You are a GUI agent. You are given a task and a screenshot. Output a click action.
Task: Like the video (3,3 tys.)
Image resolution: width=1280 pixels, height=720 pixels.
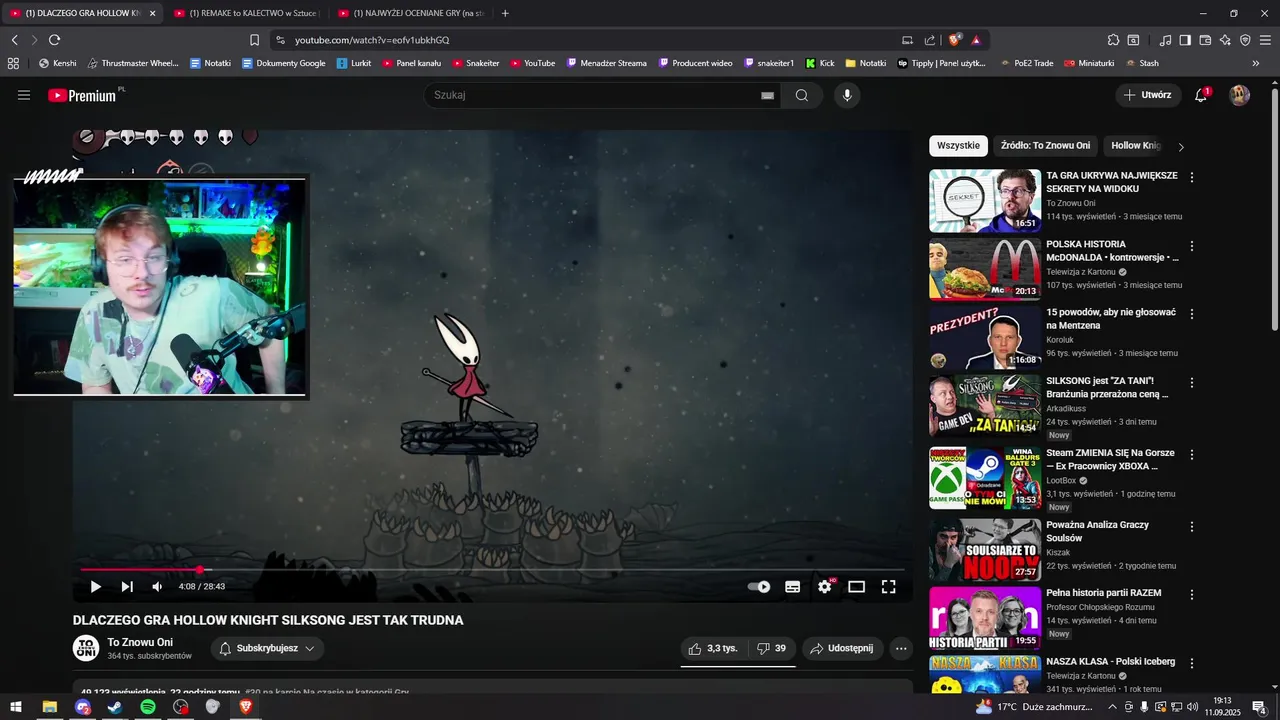coord(714,648)
